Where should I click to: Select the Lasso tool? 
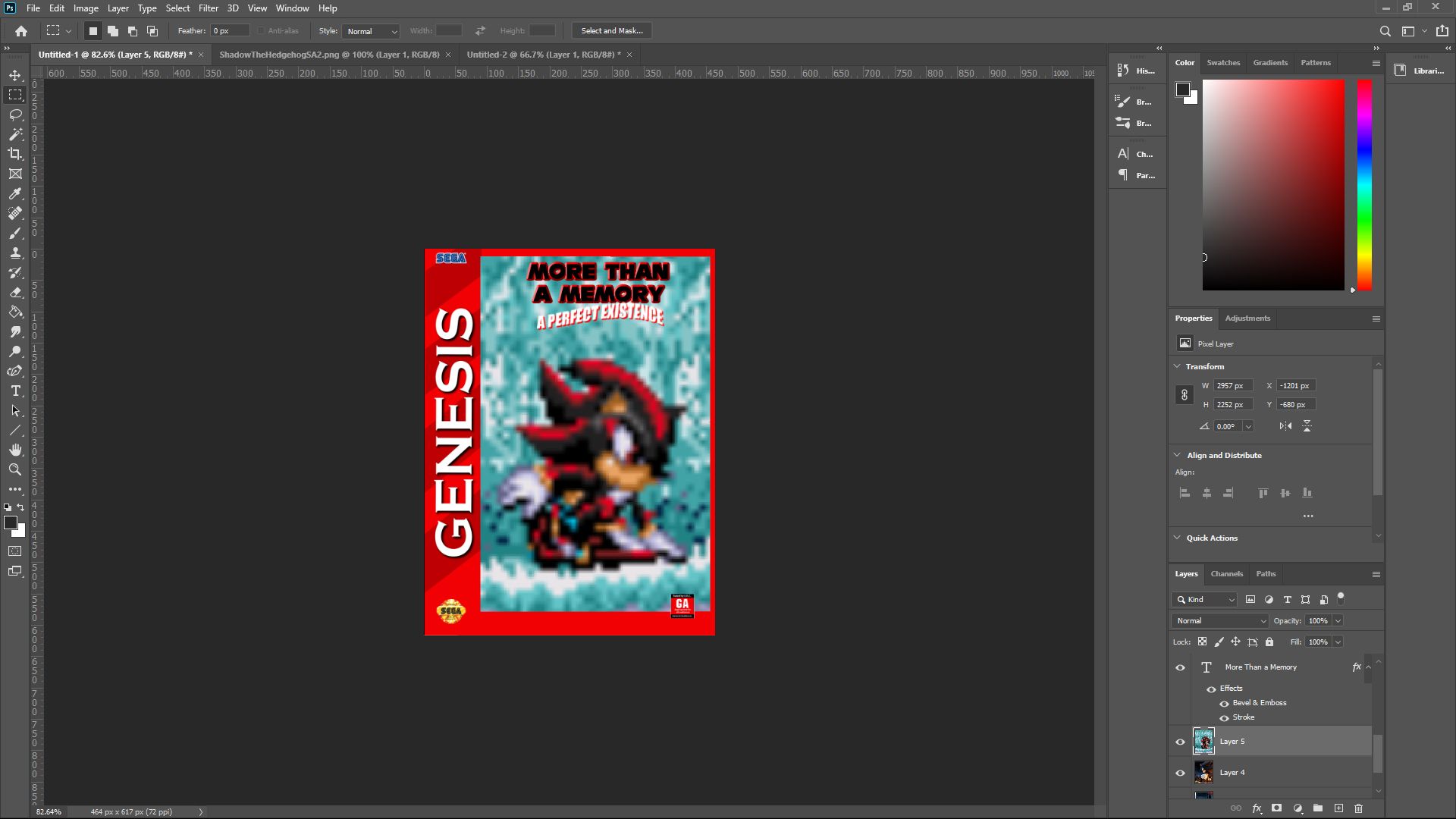(x=15, y=115)
